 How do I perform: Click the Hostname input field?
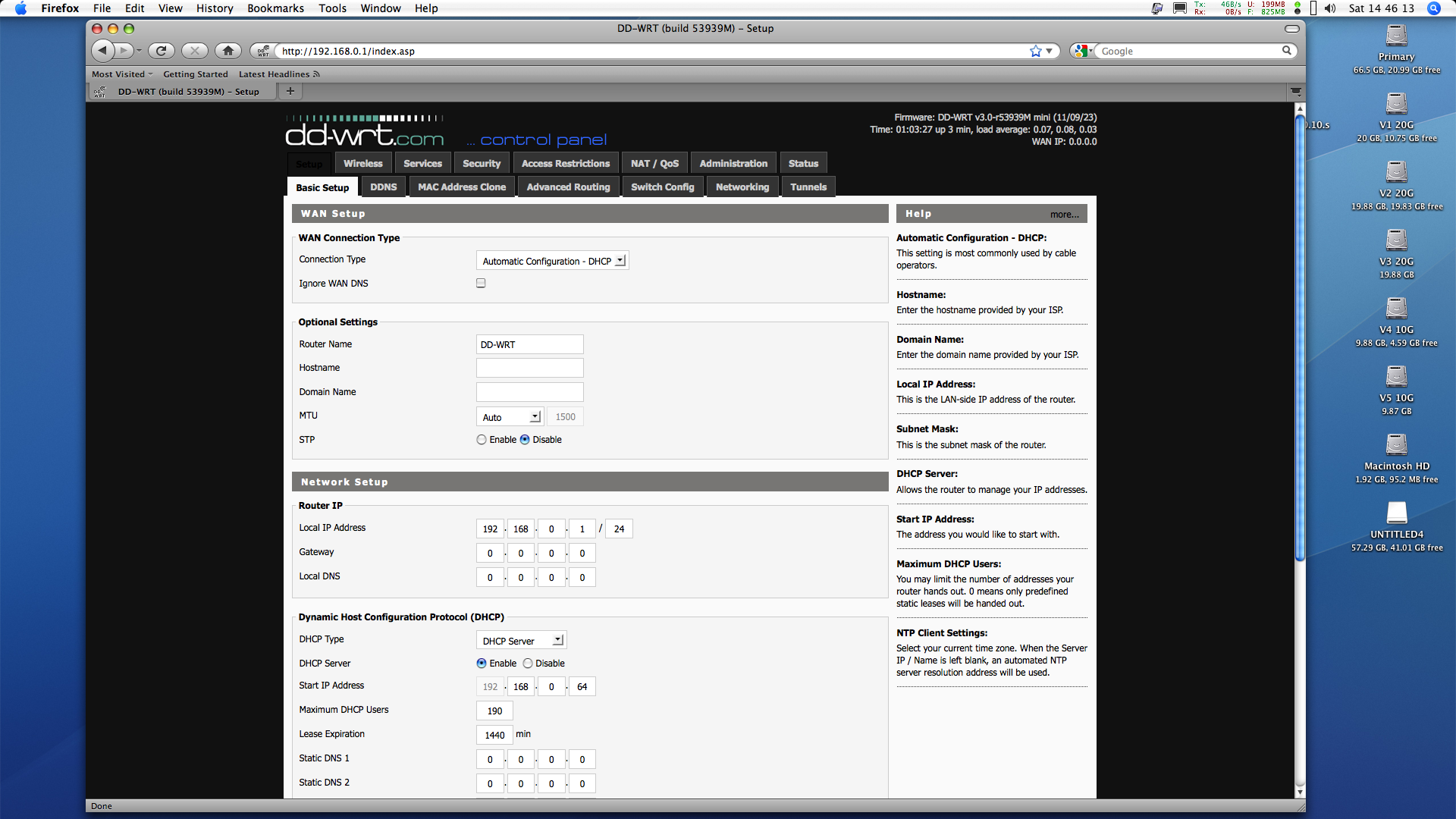(x=529, y=368)
